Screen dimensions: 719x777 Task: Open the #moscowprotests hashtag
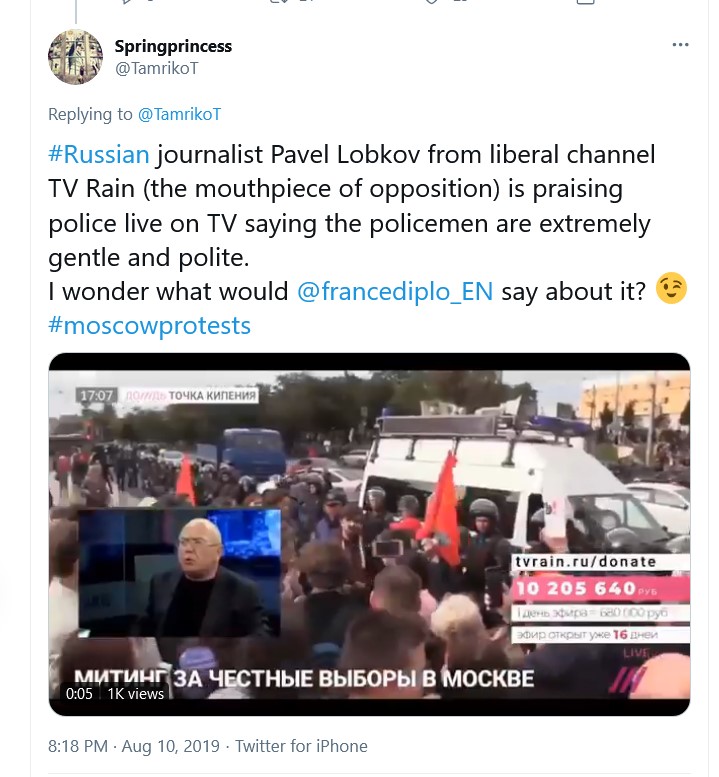[x=150, y=326]
